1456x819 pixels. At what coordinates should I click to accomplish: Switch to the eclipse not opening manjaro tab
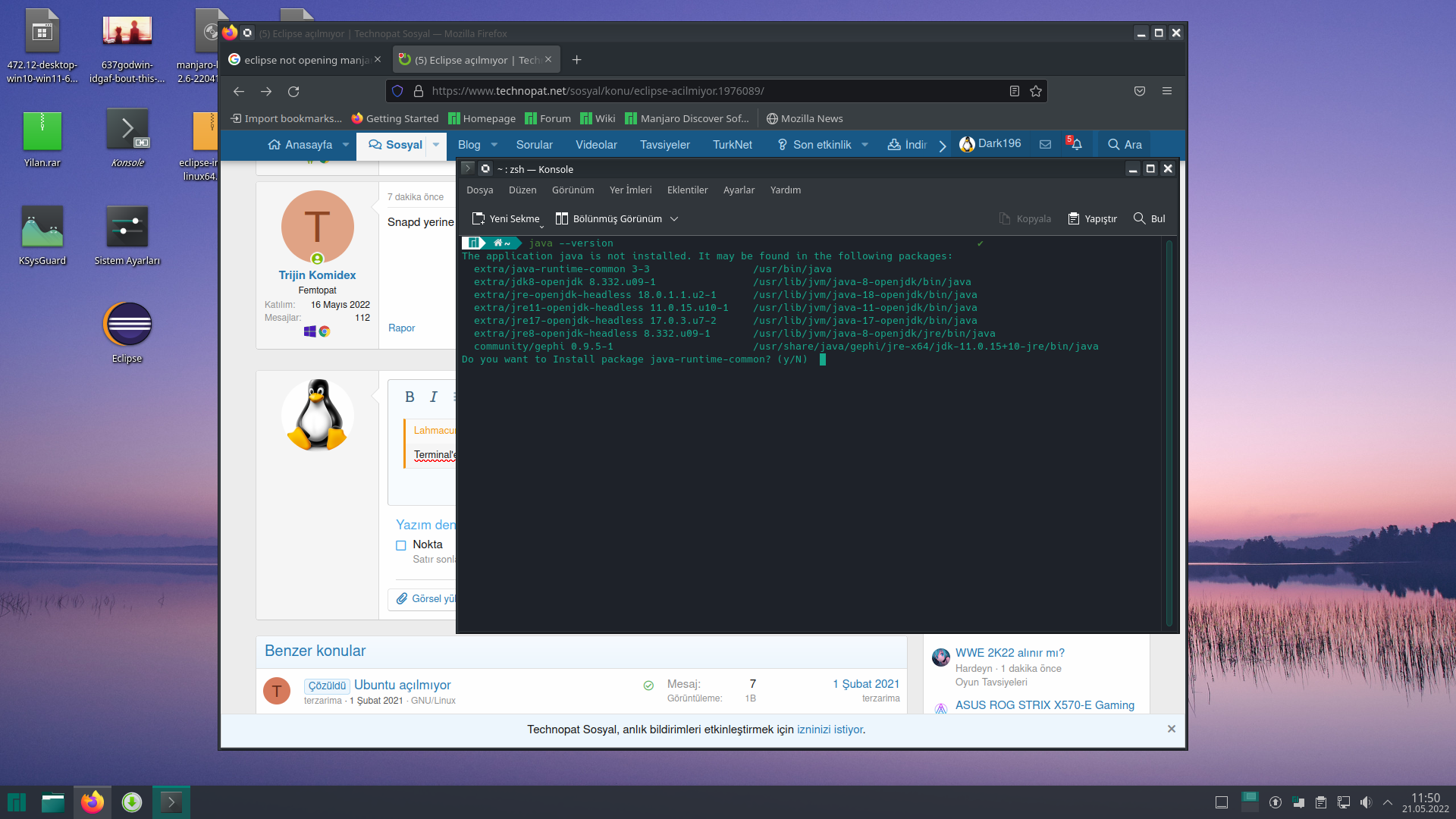(305, 60)
